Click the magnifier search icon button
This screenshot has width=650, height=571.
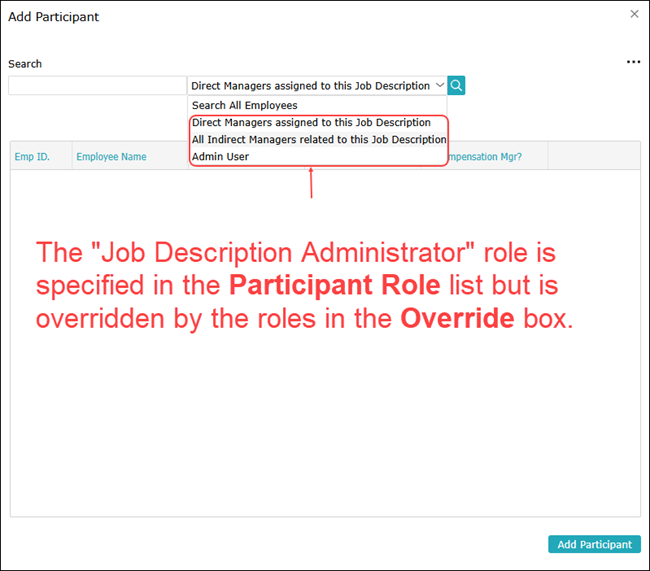tap(456, 86)
